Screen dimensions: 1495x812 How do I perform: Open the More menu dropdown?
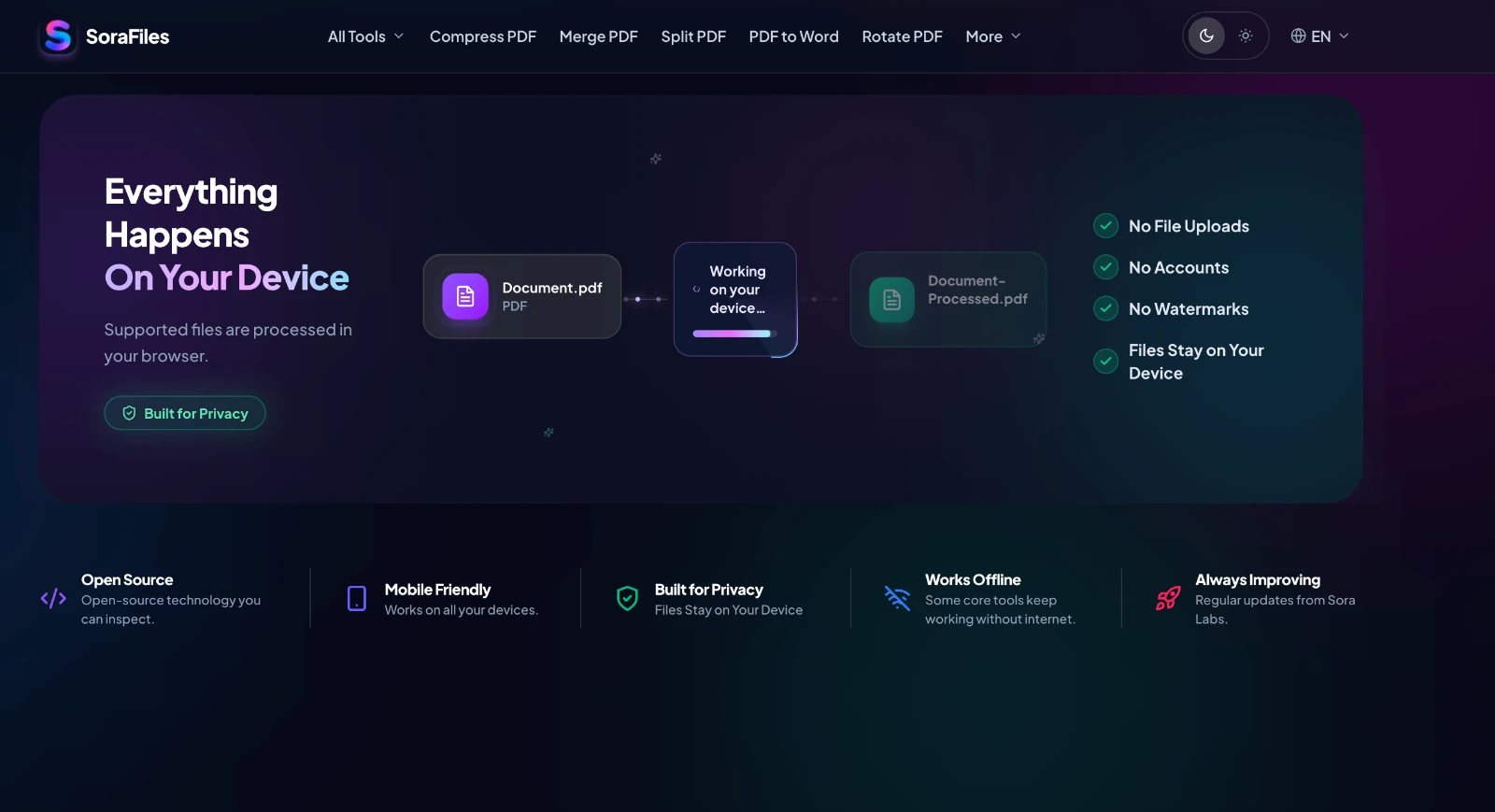[x=993, y=36]
